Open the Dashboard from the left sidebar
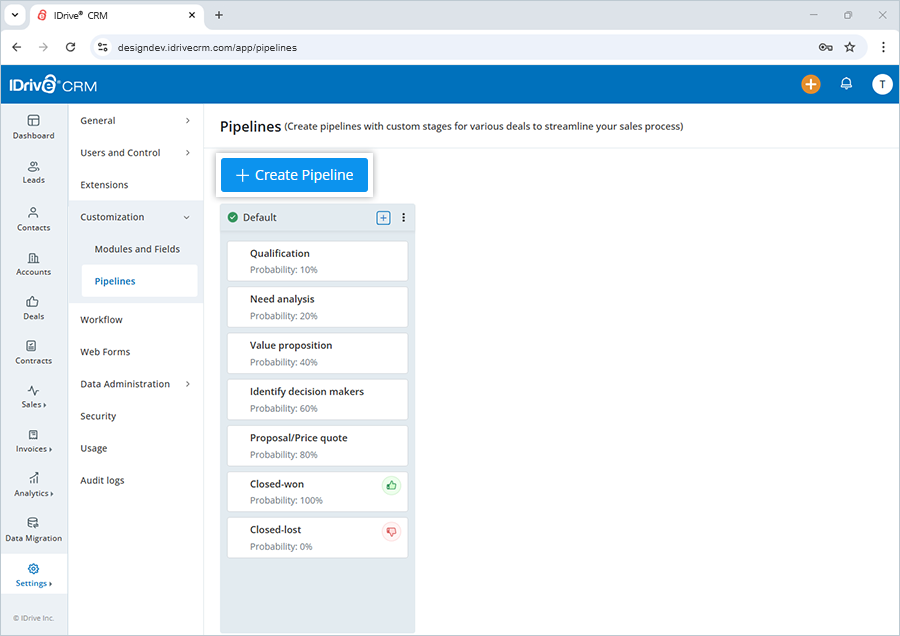The image size is (900, 636). pyautogui.click(x=33, y=127)
